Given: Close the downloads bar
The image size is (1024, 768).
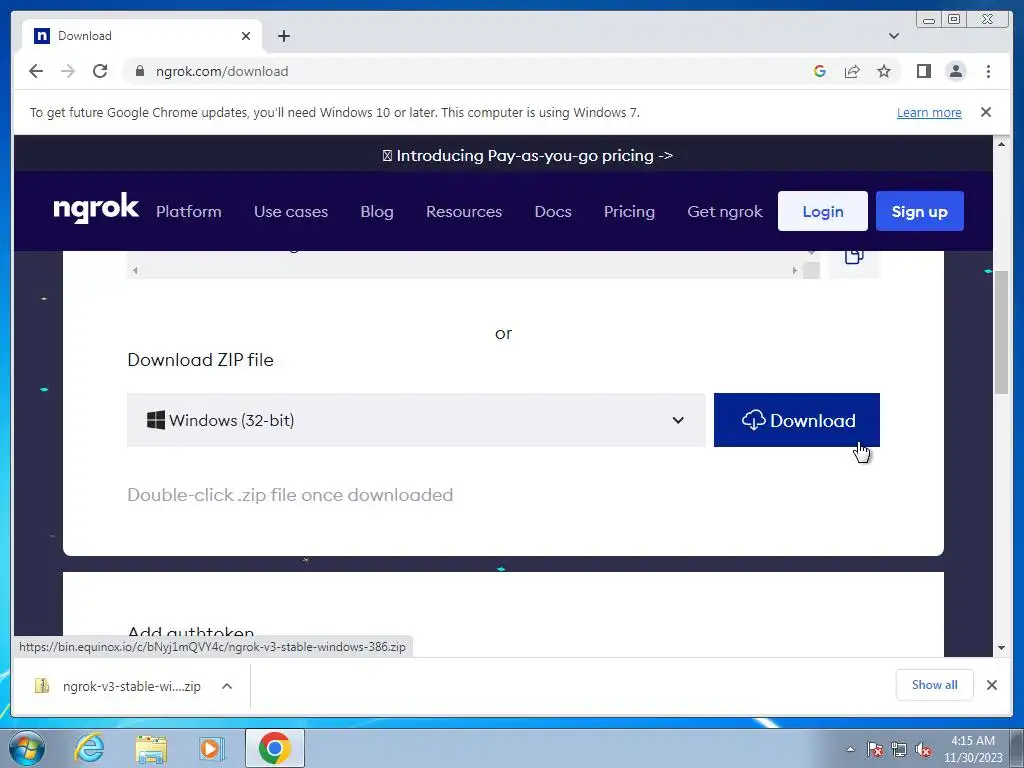Looking at the screenshot, I should point(991,685).
